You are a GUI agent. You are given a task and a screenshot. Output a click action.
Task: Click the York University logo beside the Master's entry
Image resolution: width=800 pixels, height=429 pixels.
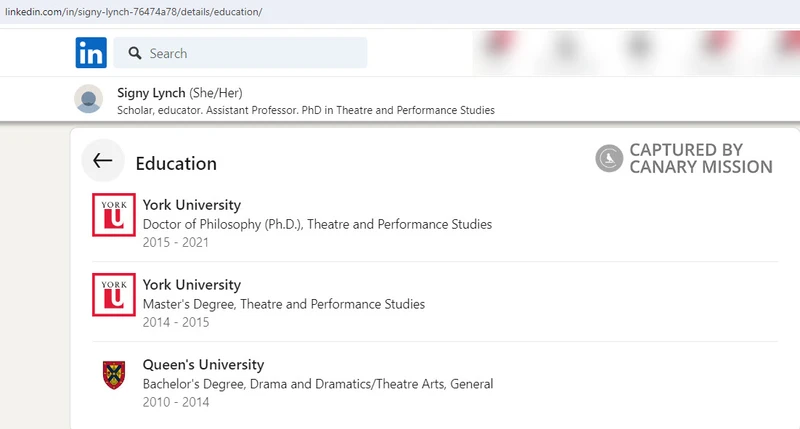tap(112, 294)
